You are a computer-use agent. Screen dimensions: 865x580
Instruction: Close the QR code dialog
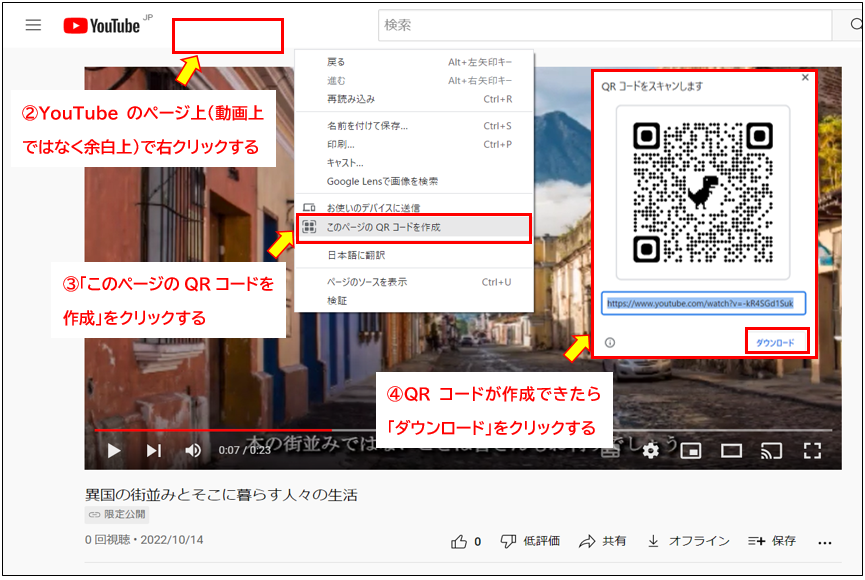click(x=805, y=77)
